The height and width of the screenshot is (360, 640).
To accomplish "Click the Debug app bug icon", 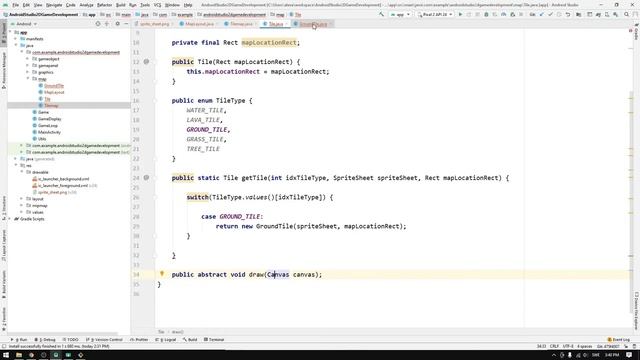I will [x=486, y=14].
